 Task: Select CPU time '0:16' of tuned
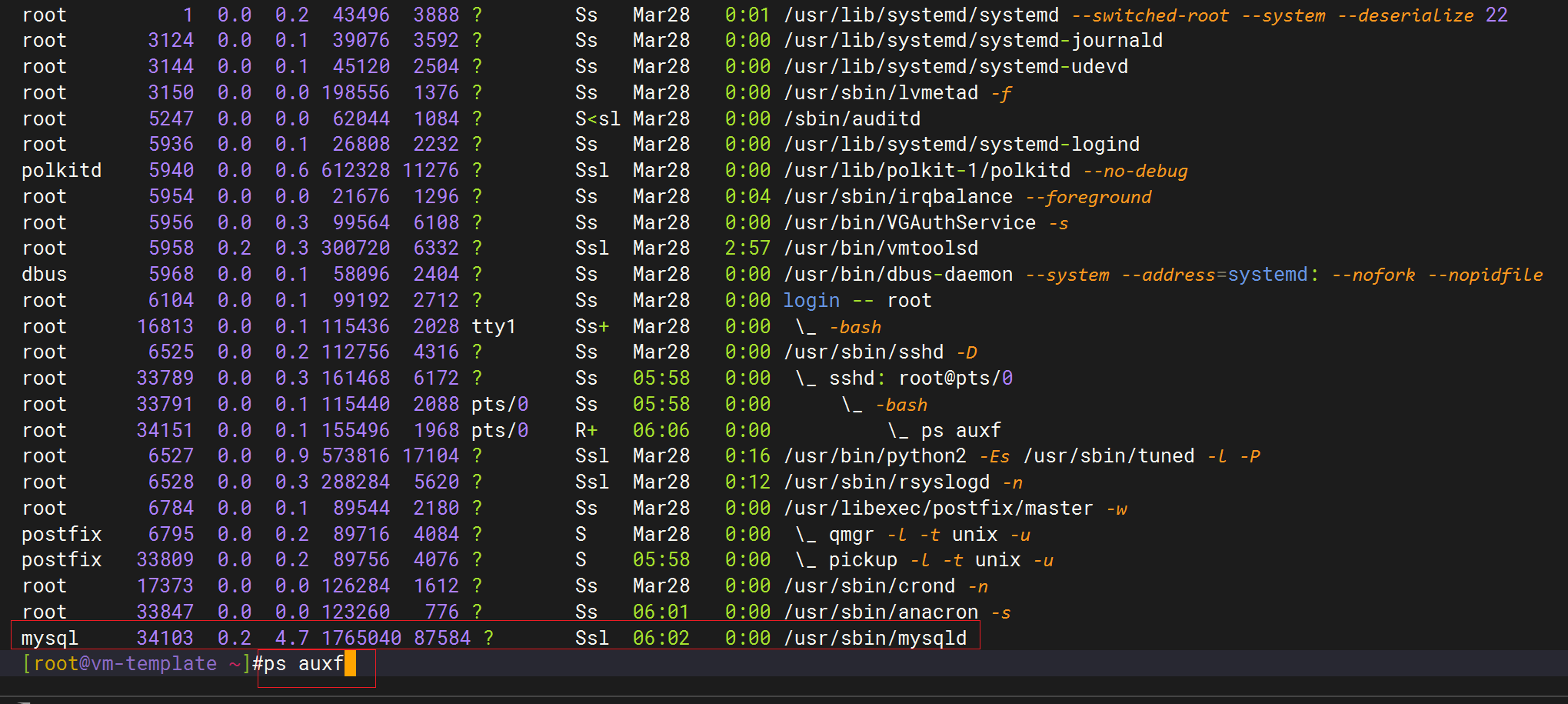(x=747, y=455)
